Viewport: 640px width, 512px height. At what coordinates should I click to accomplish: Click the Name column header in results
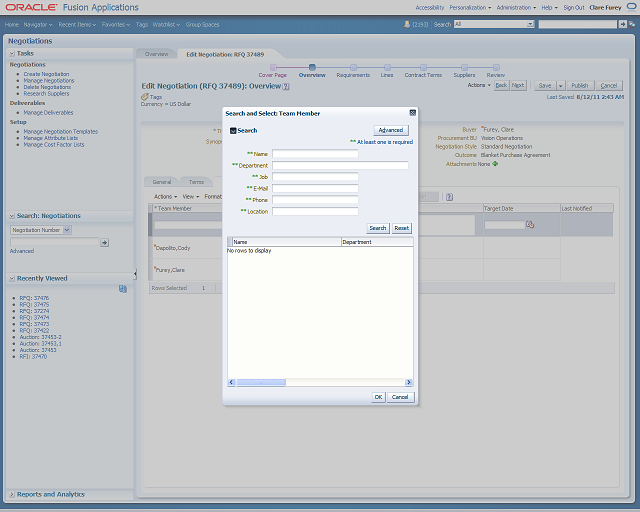click(287, 242)
